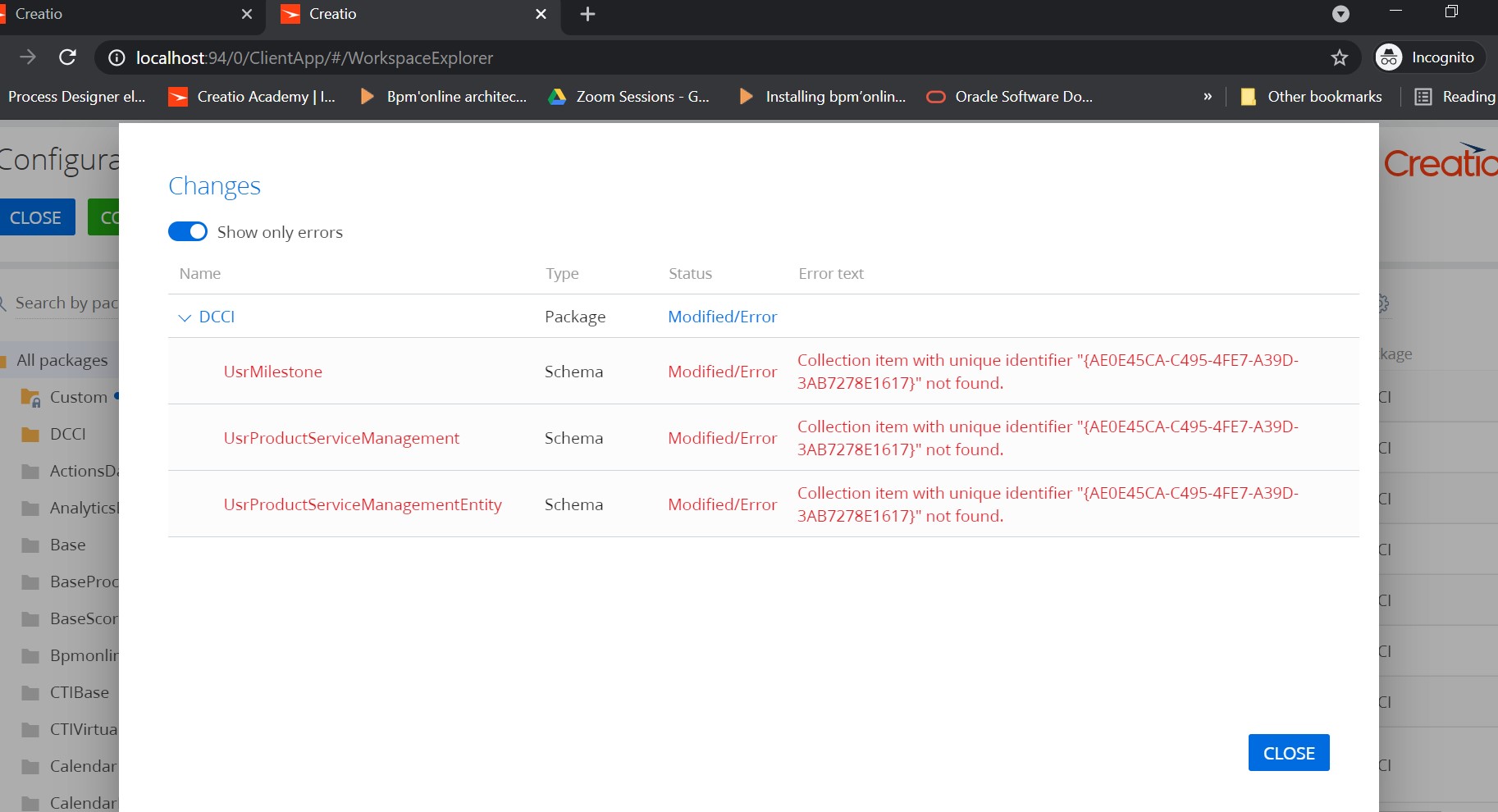Click the site information icon
This screenshot has width=1498, height=812.
pos(116,57)
